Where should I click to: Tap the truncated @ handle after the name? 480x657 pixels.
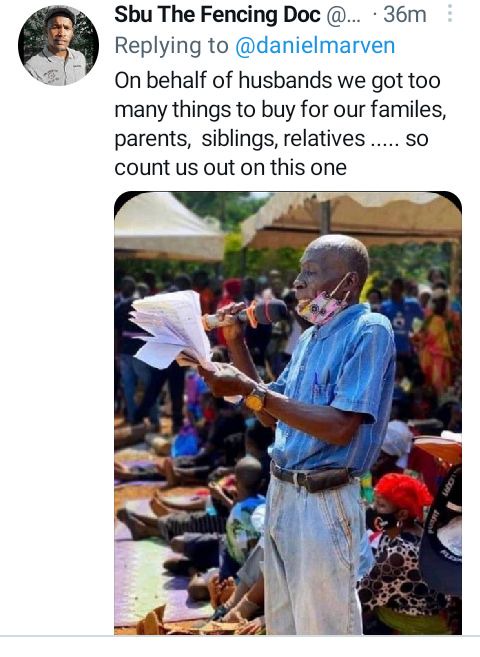343,16
